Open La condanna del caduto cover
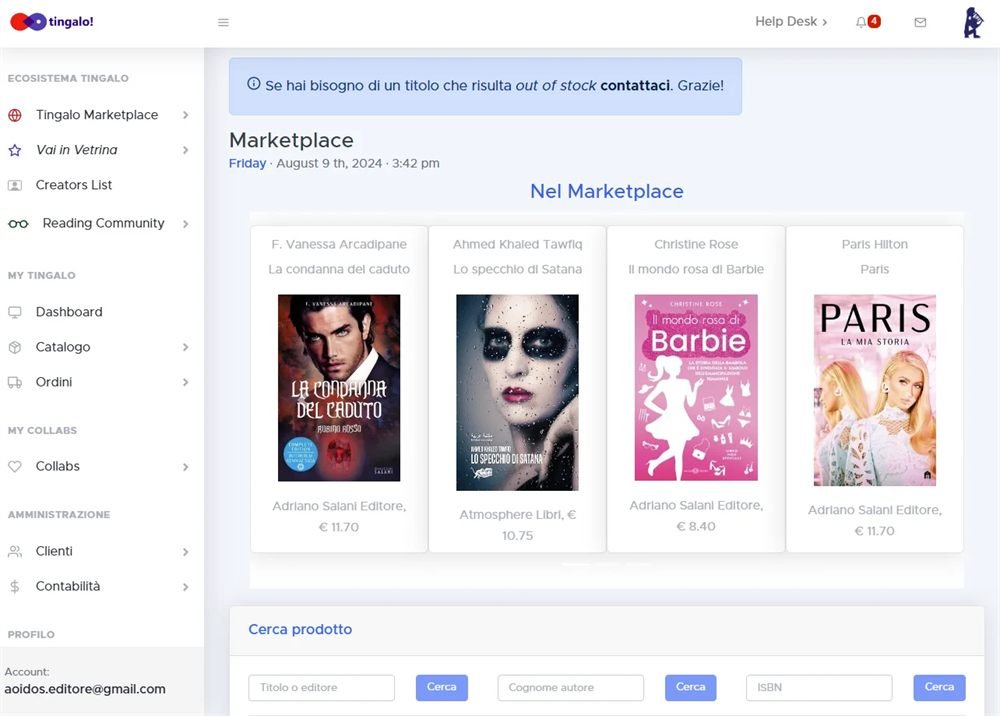Image resolution: width=1000 pixels, height=716 pixels. pos(339,388)
